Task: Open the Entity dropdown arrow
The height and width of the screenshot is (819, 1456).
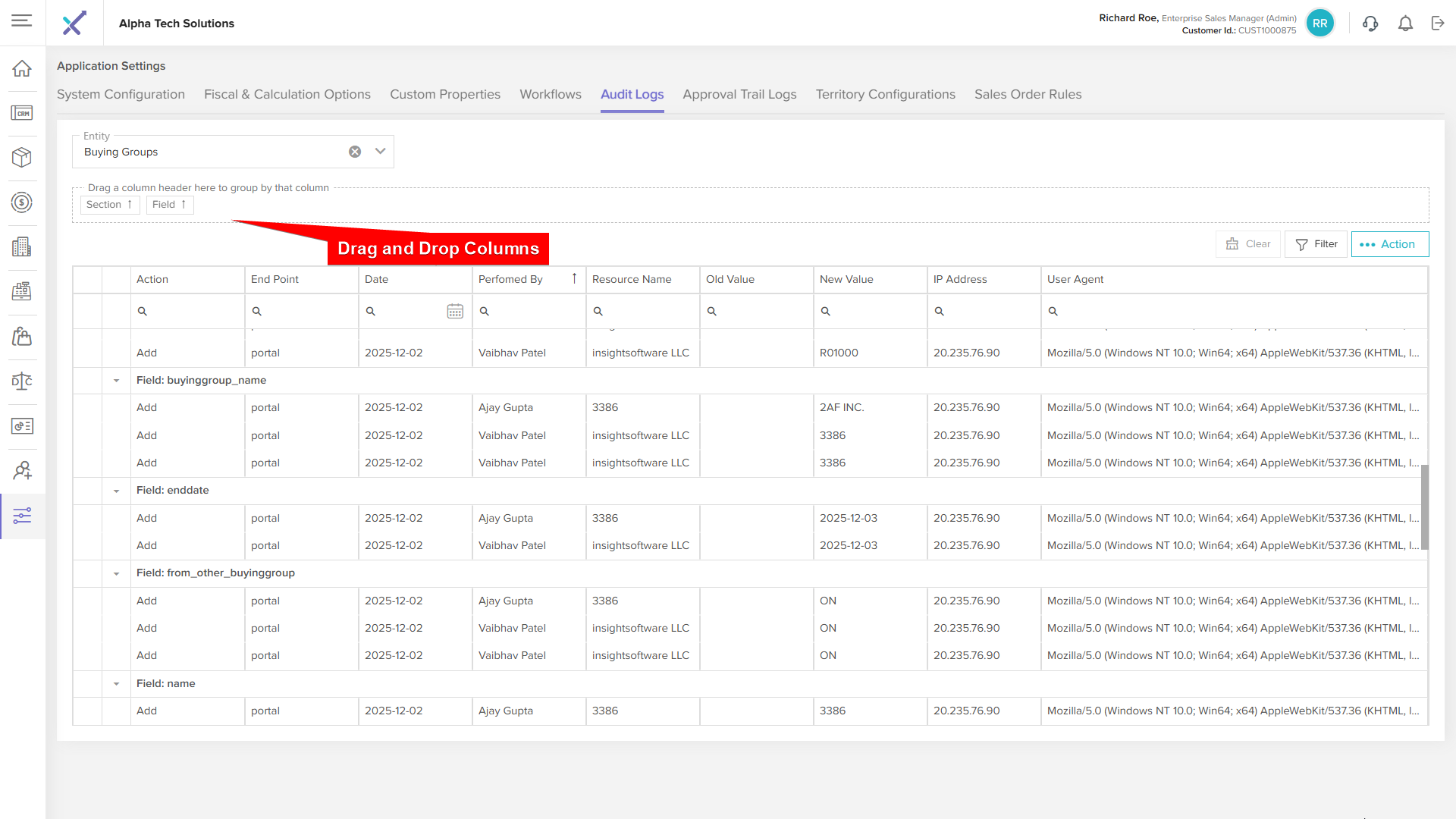Action: 381,152
